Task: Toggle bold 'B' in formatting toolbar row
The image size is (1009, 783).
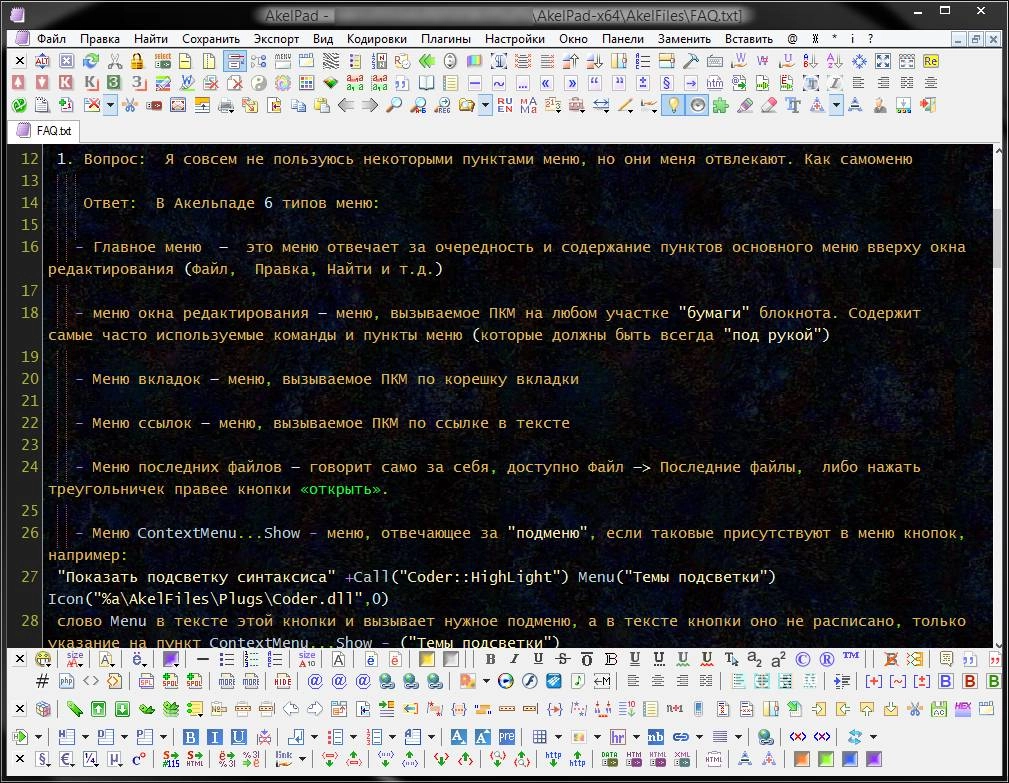Action: point(490,659)
